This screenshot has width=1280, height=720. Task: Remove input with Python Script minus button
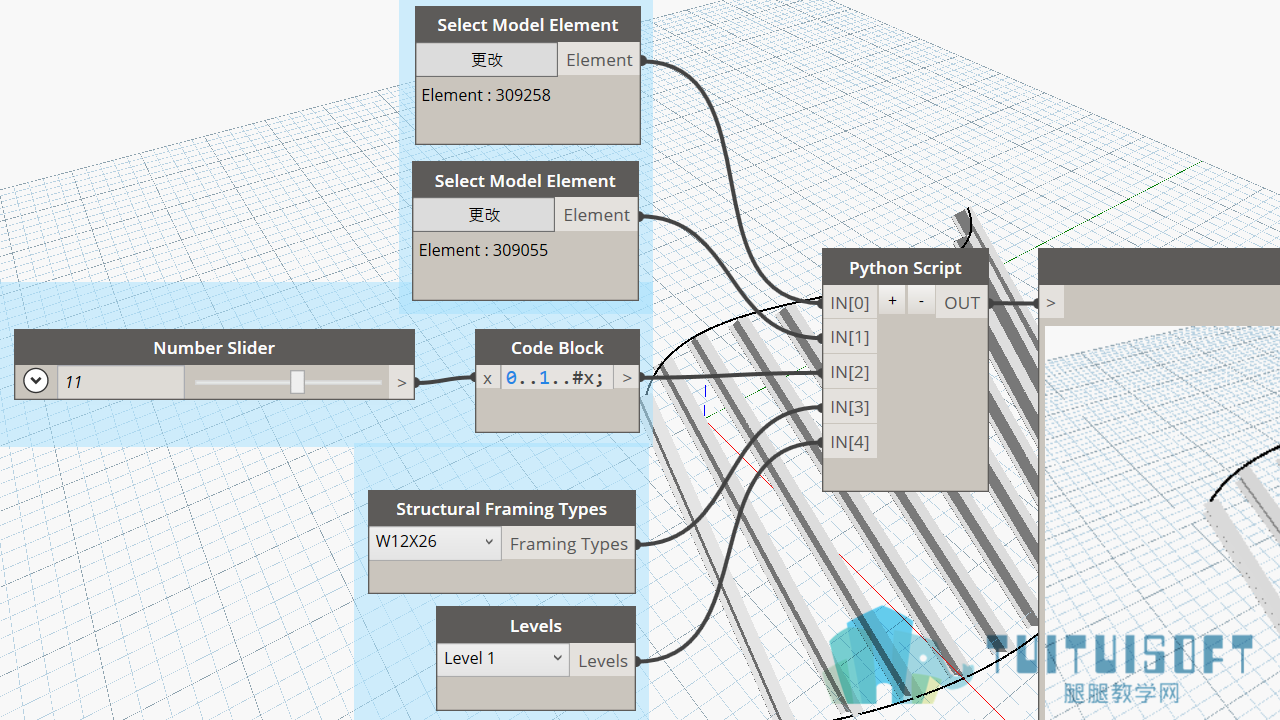921,301
